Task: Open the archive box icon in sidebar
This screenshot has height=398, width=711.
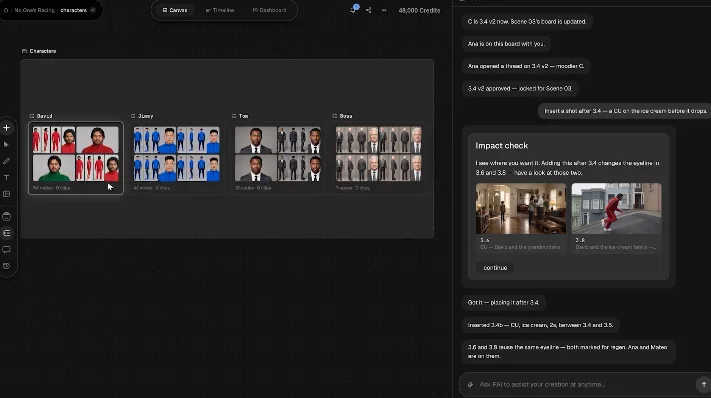Action: [6, 217]
